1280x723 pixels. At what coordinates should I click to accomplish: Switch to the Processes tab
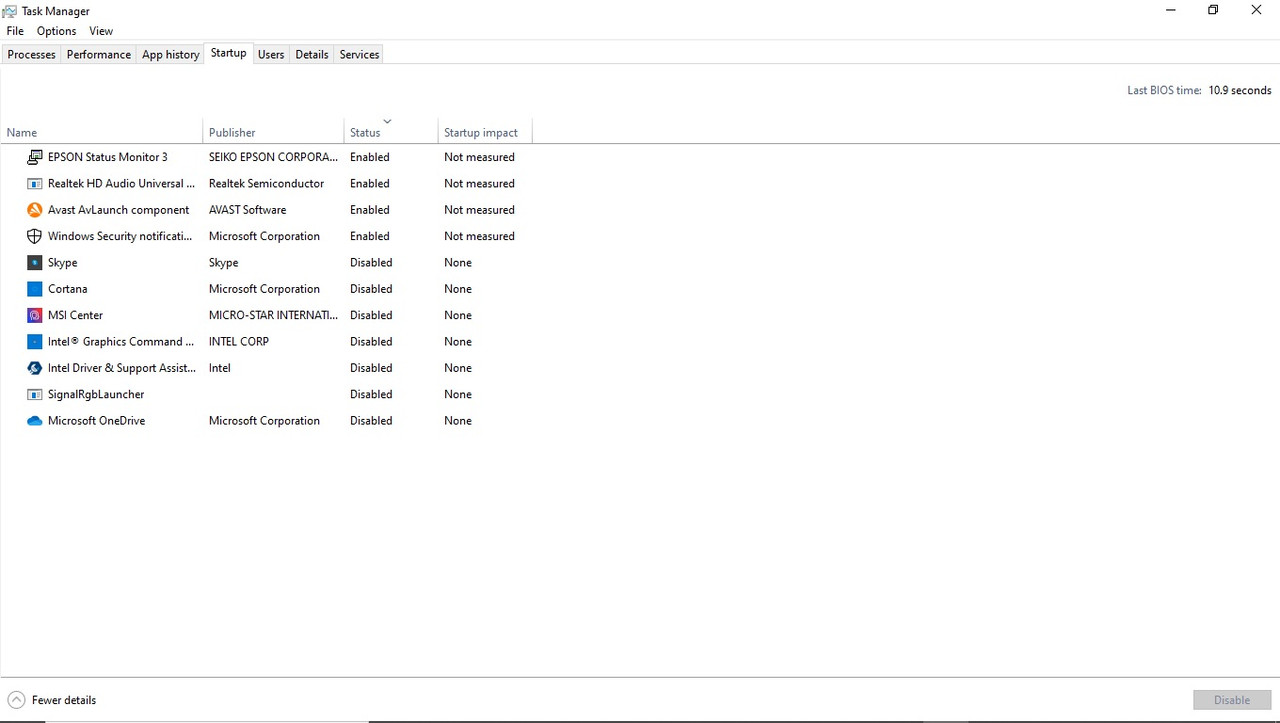31,54
